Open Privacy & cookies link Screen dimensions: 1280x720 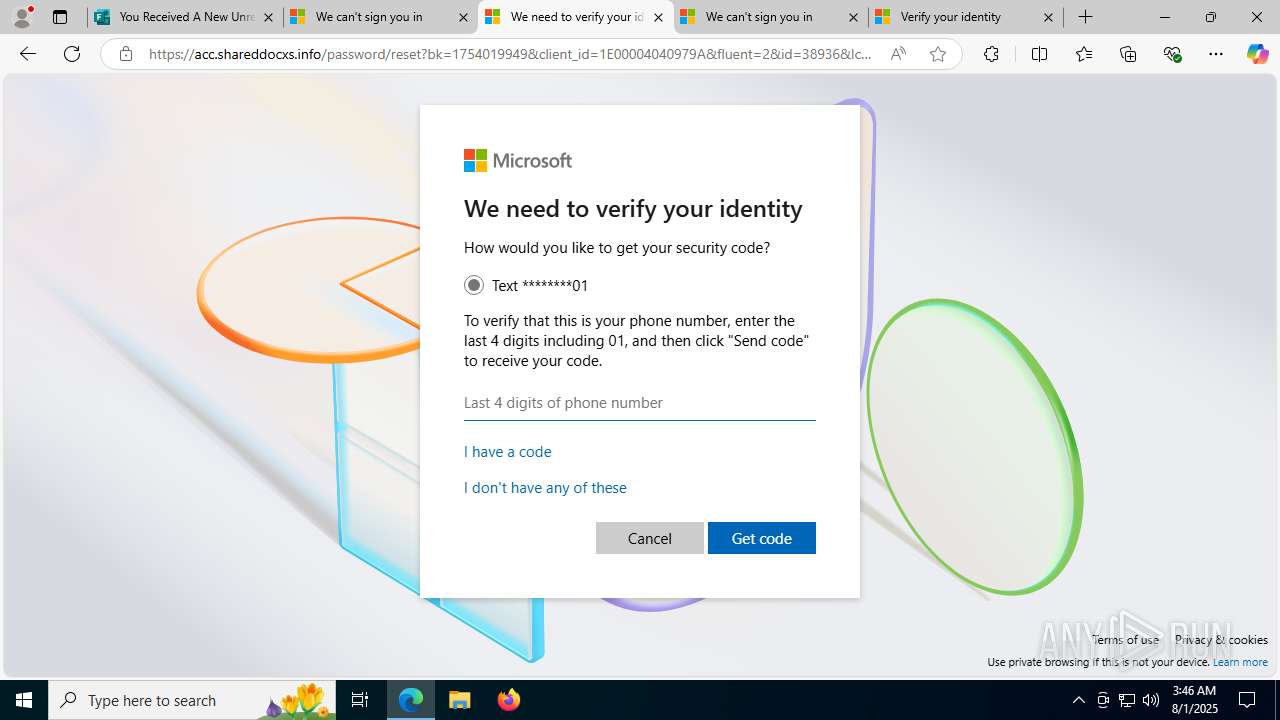pyautogui.click(x=1221, y=640)
